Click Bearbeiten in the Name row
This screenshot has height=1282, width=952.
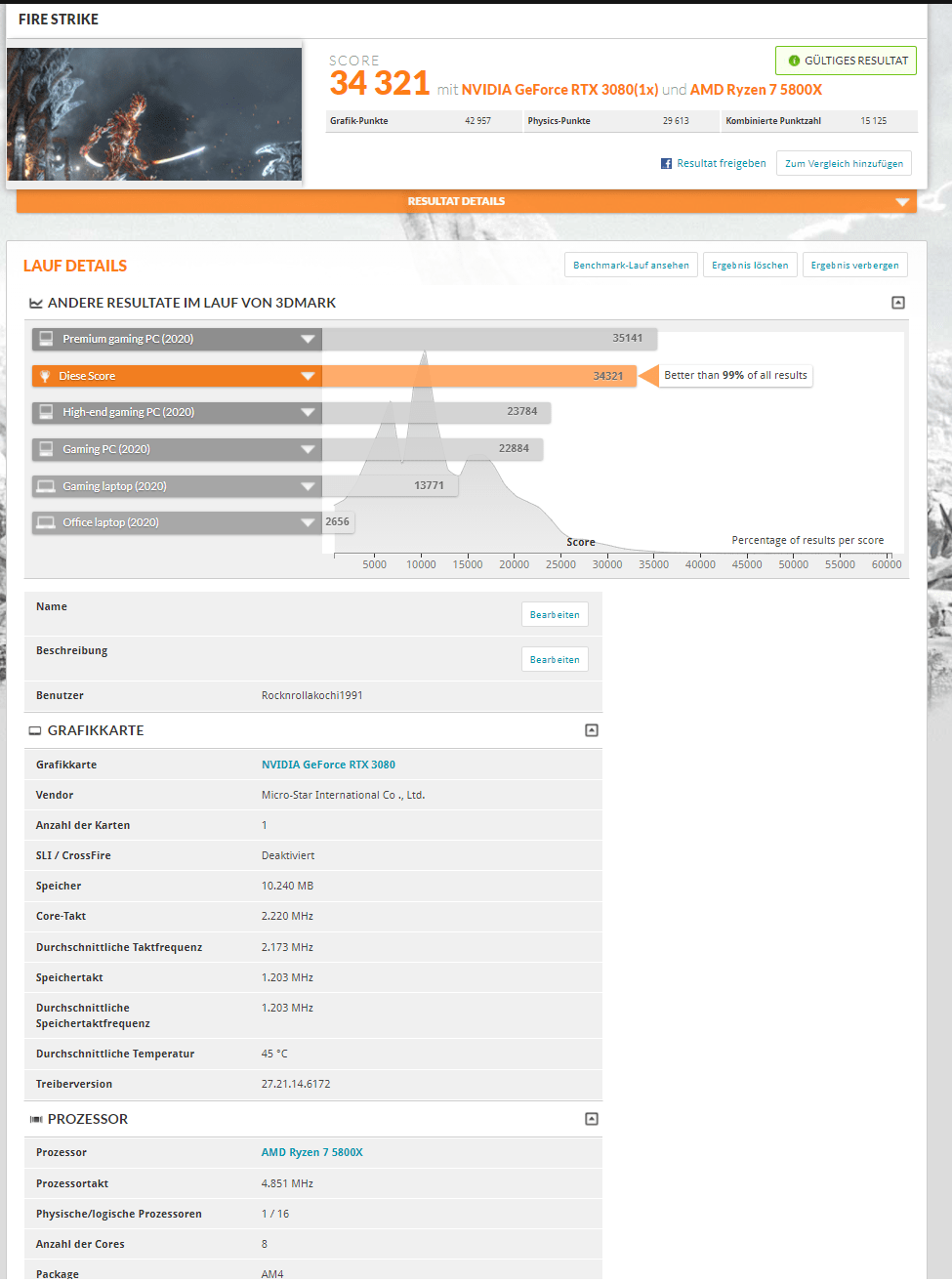[555, 615]
